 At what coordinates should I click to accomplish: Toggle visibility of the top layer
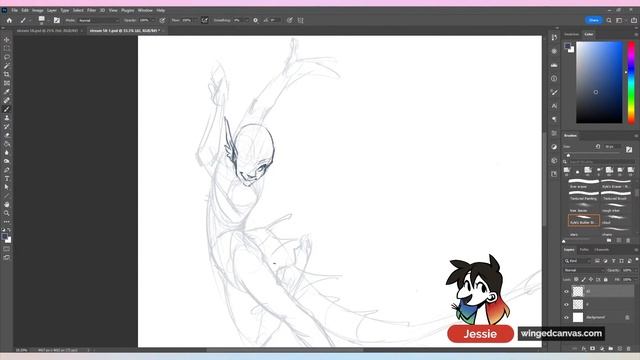[566, 291]
